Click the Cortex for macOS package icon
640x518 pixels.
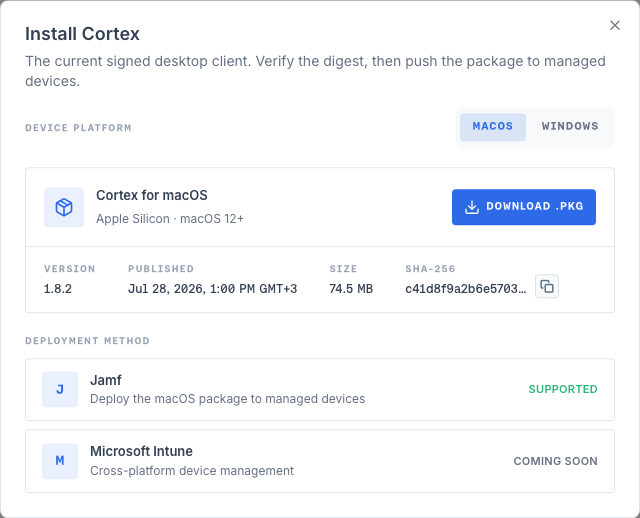[x=64, y=207]
